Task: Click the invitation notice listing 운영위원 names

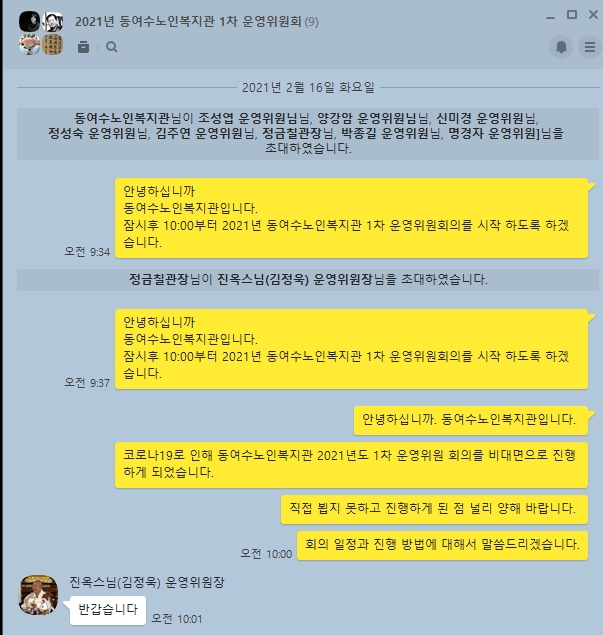Action: pyautogui.click(x=308, y=134)
